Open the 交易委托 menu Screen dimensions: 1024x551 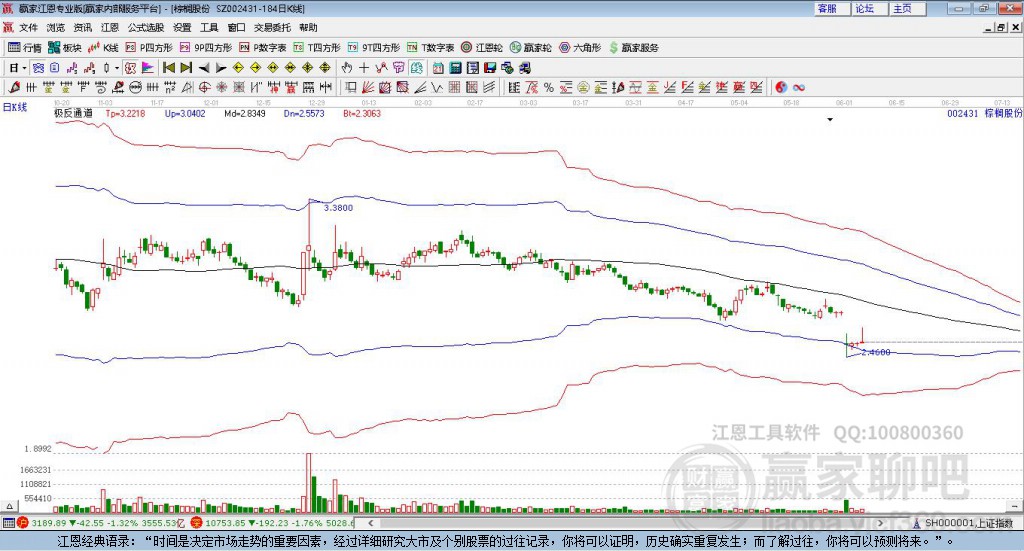(x=272, y=27)
